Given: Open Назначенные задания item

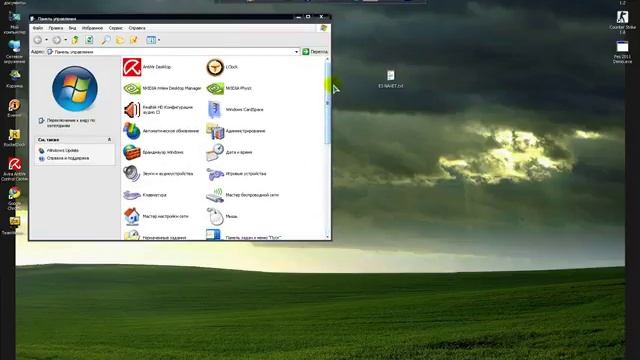Looking at the screenshot, I should pos(154,236).
